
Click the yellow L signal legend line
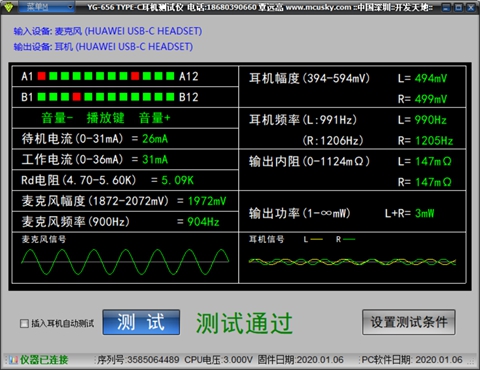(317, 239)
